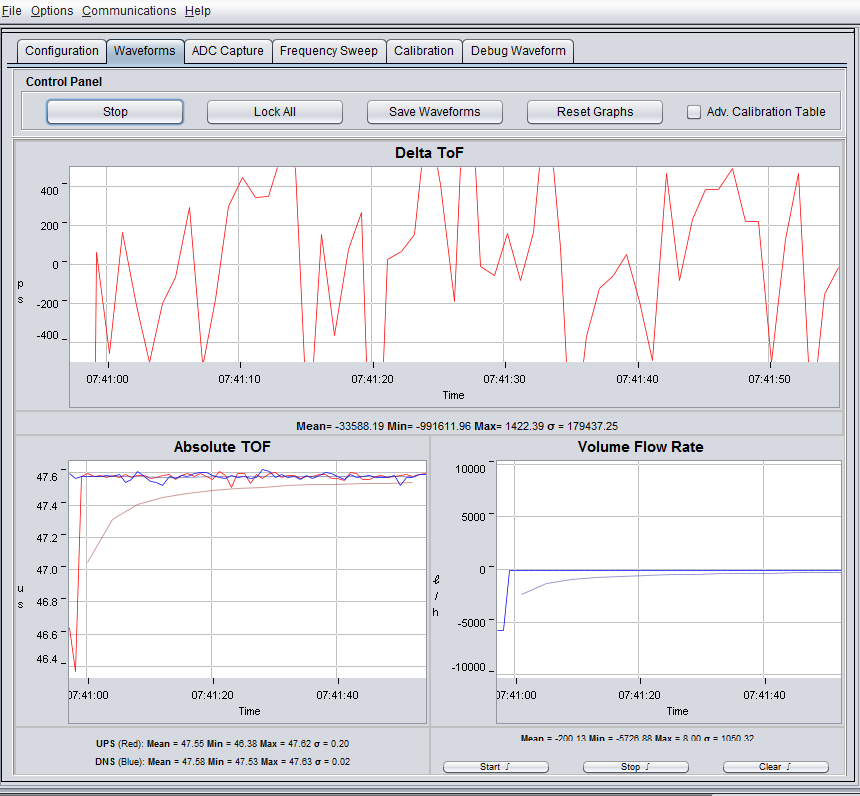Open the Communications menu

pyautogui.click(x=129, y=11)
